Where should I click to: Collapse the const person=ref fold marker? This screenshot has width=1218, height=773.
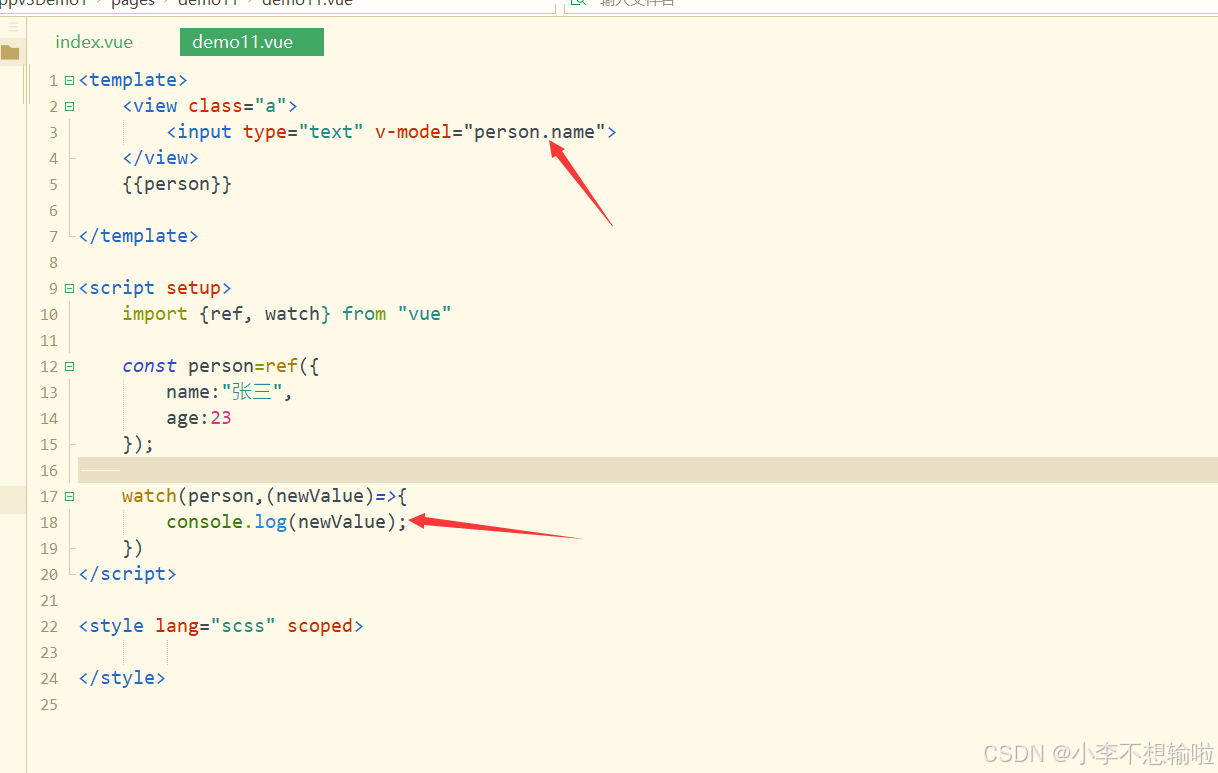[69, 366]
